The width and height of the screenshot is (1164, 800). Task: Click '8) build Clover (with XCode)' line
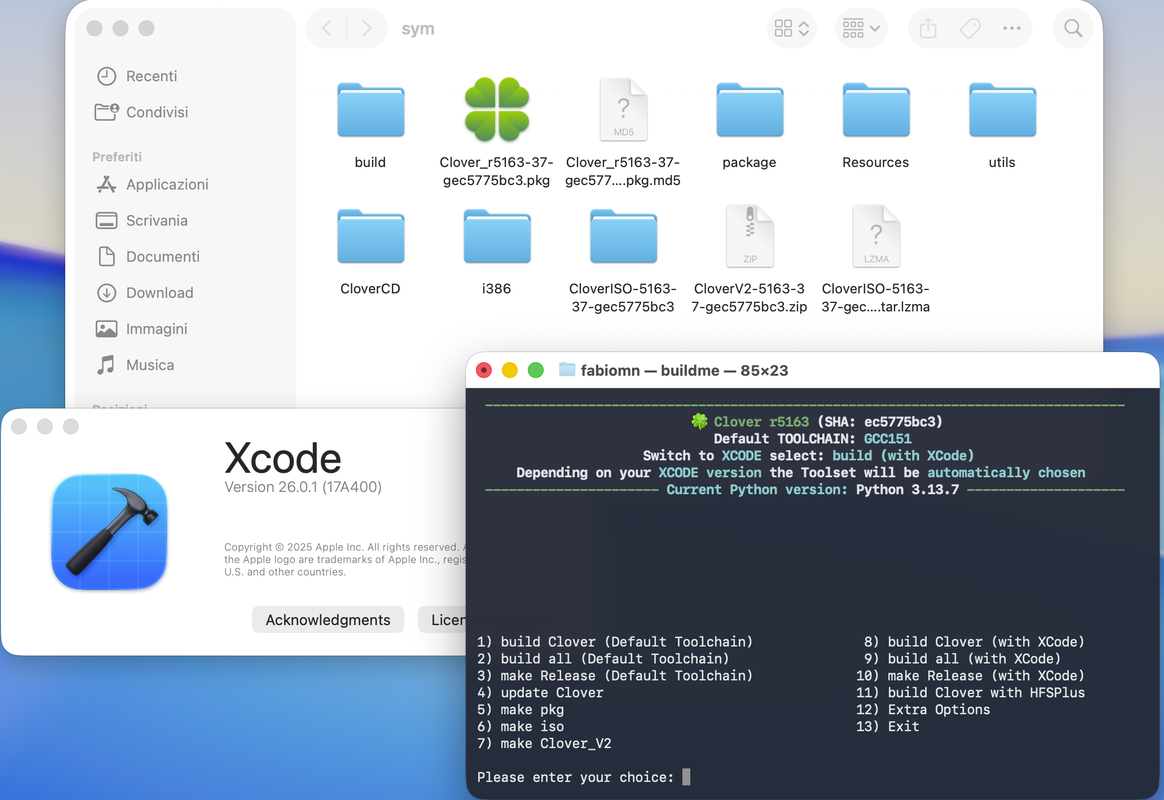pyautogui.click(x=974, y=641)
